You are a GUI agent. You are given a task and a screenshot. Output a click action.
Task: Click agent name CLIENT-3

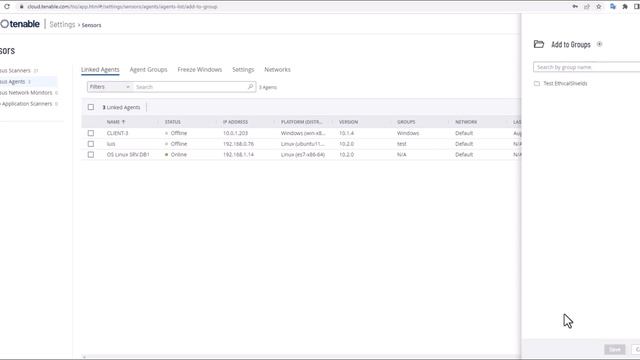click(x=117, y=133)
